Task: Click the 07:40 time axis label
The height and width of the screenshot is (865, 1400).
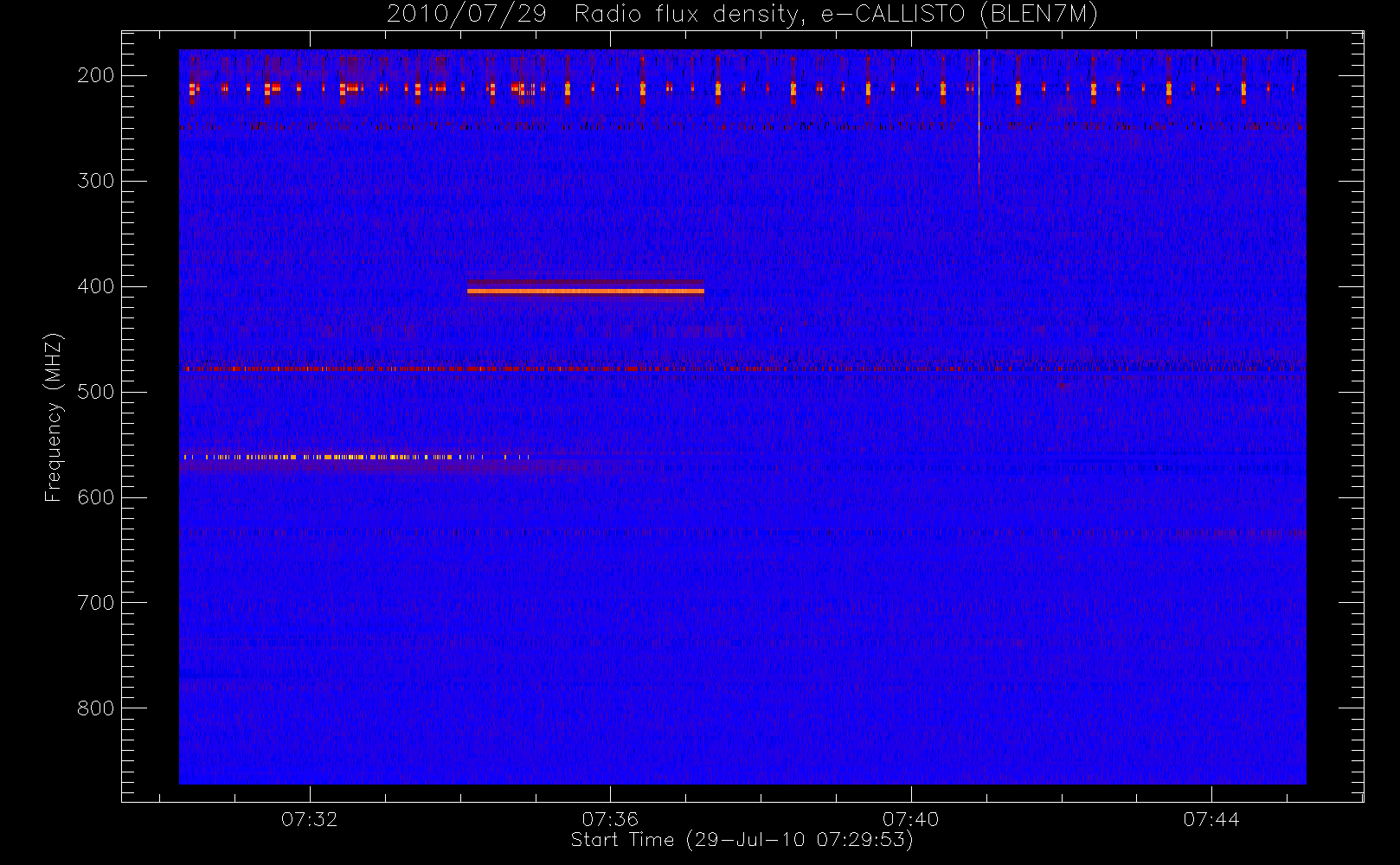Action: [x=910, y=819]
